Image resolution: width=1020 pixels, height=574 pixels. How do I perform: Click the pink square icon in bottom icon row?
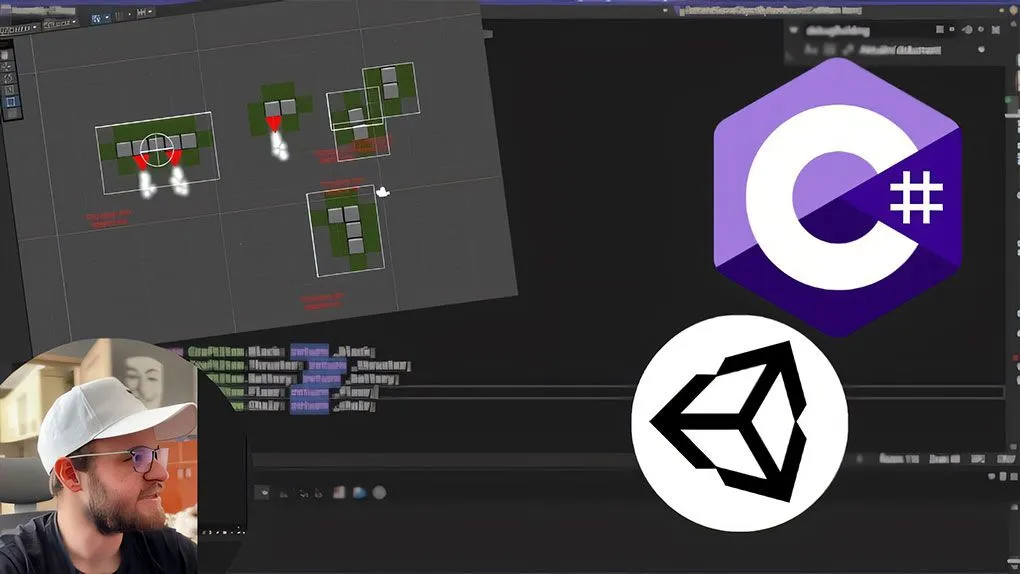point(339,492)
